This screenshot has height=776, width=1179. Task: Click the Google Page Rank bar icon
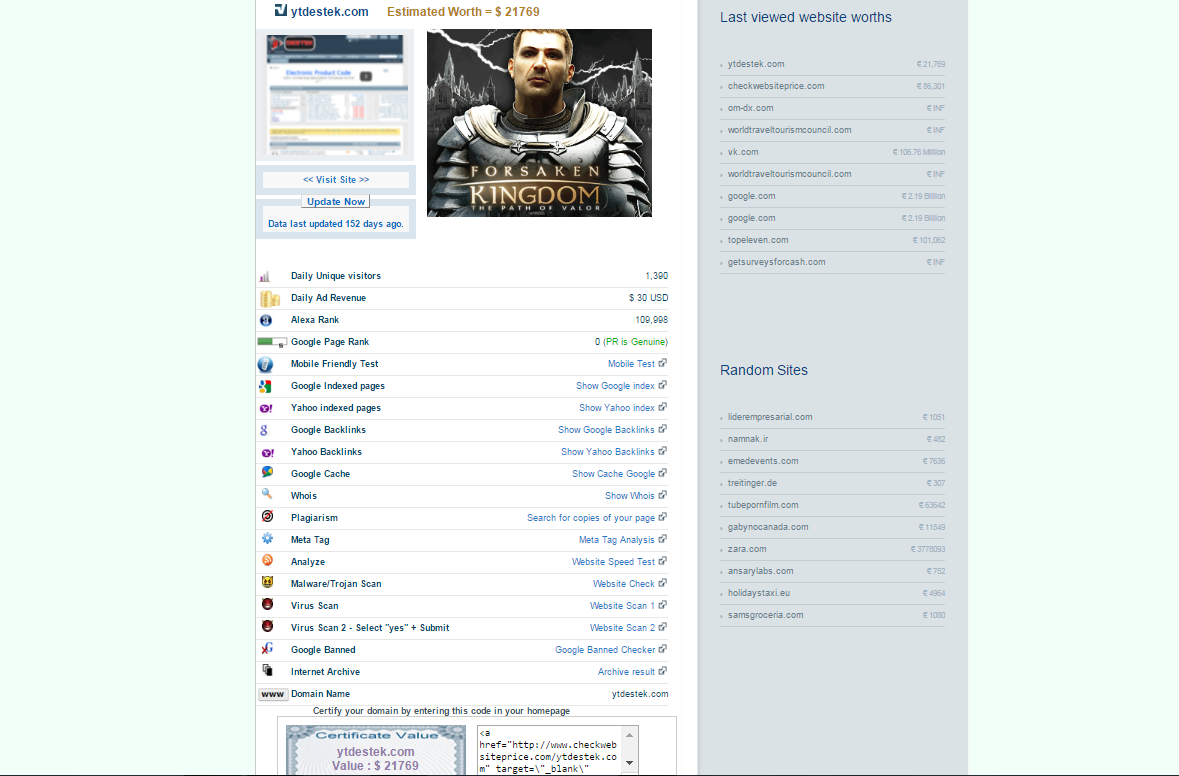coord(271,342)
